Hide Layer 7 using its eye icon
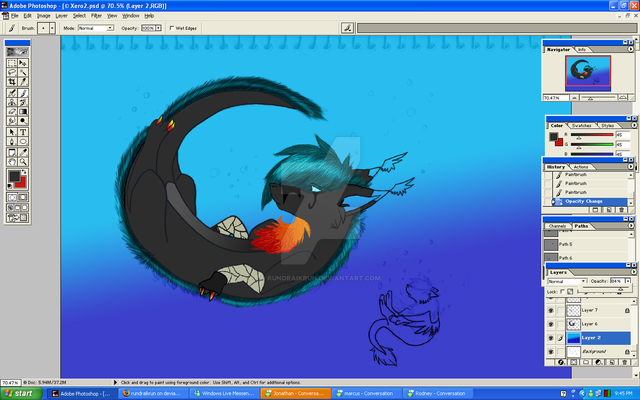Viewport: 640px width, 400px height. 549,310
